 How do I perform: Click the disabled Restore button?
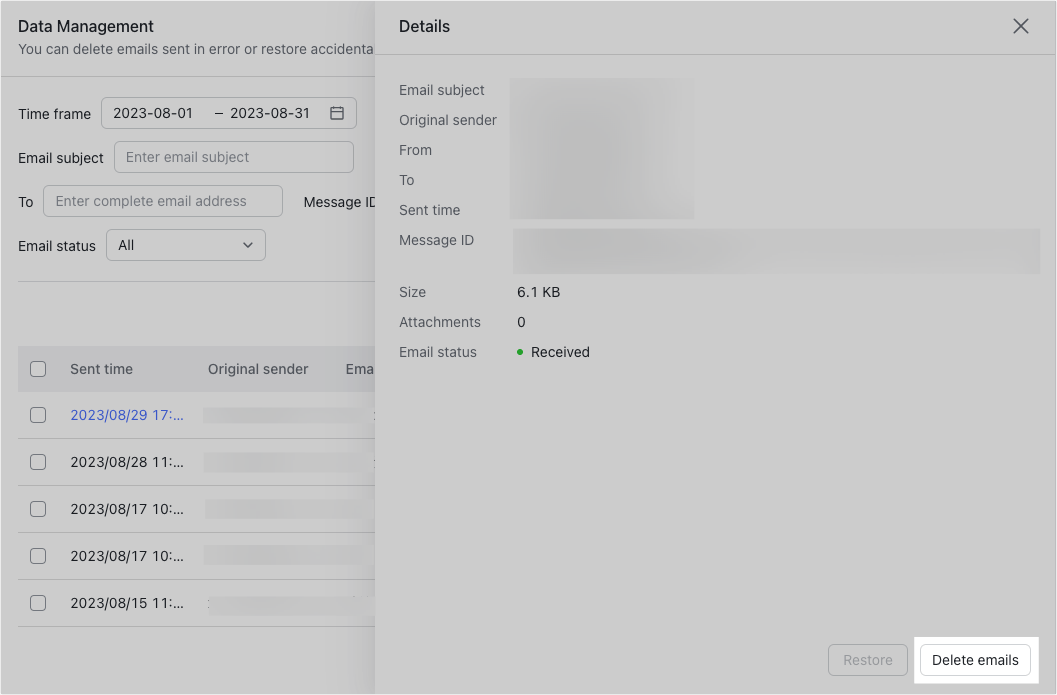coord(868,660)
